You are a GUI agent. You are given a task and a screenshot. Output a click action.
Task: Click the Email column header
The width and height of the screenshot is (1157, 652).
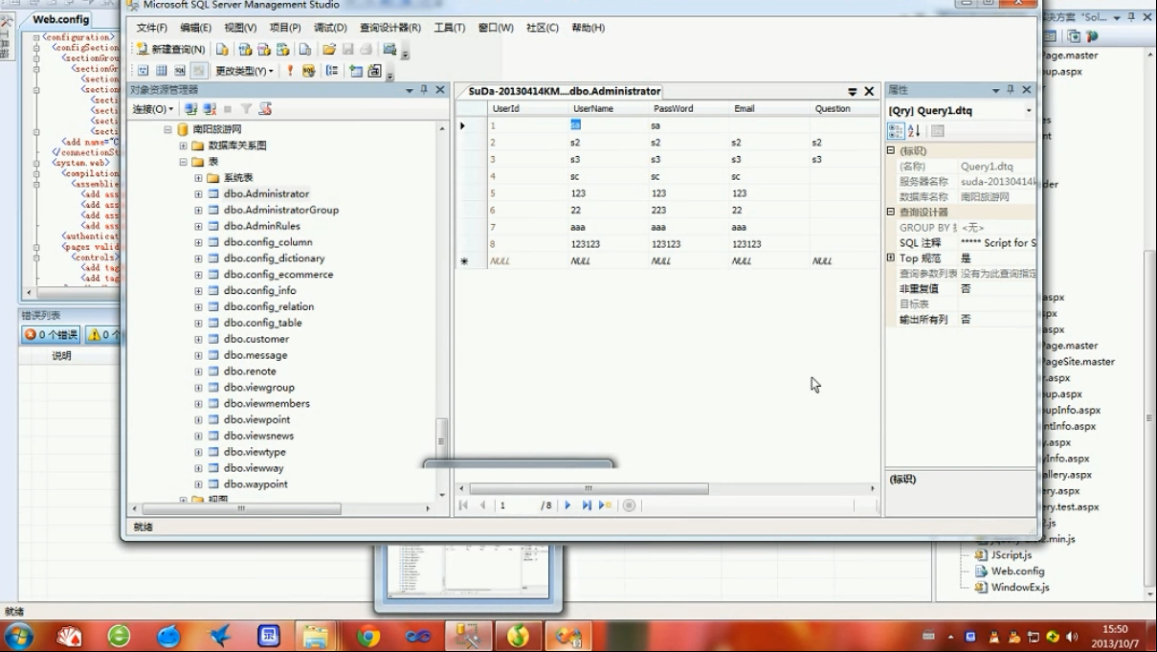coord(769,108)
